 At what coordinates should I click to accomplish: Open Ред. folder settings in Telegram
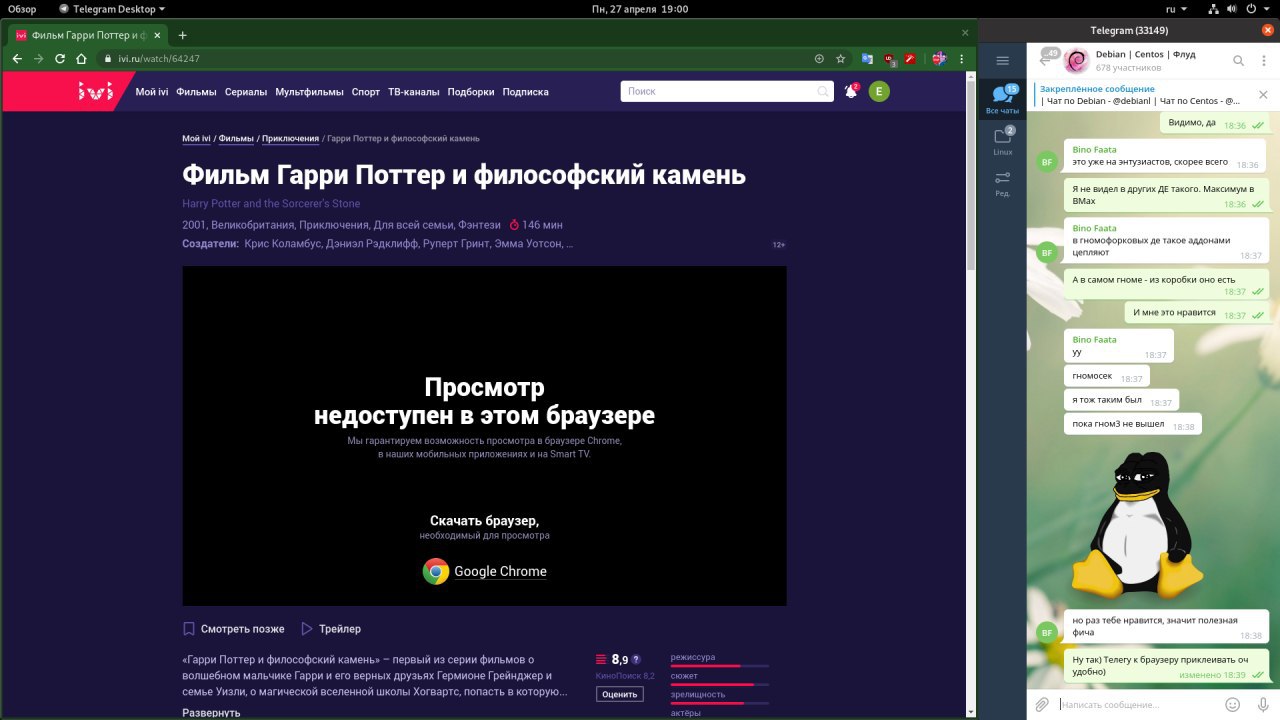pyautogui.click(x=1003, y=183)
